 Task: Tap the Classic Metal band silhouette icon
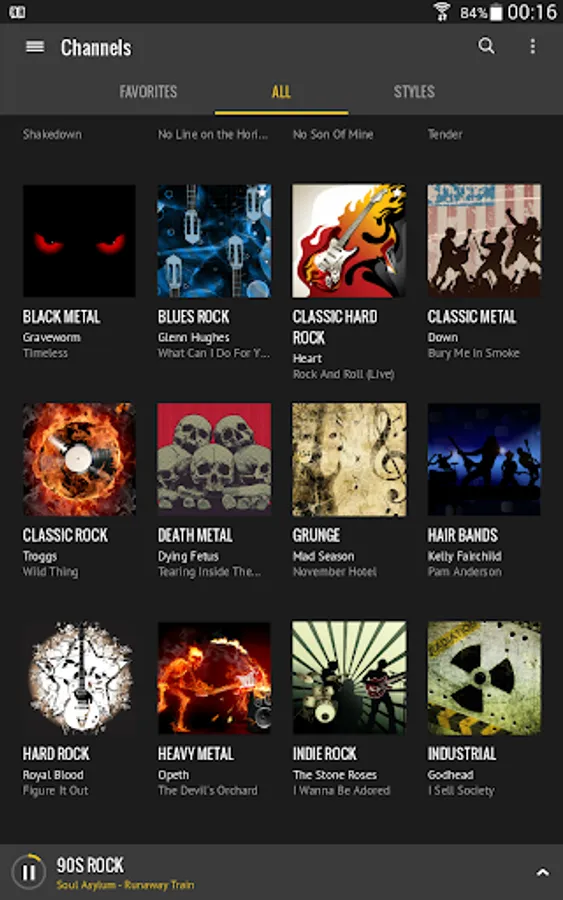484,241
